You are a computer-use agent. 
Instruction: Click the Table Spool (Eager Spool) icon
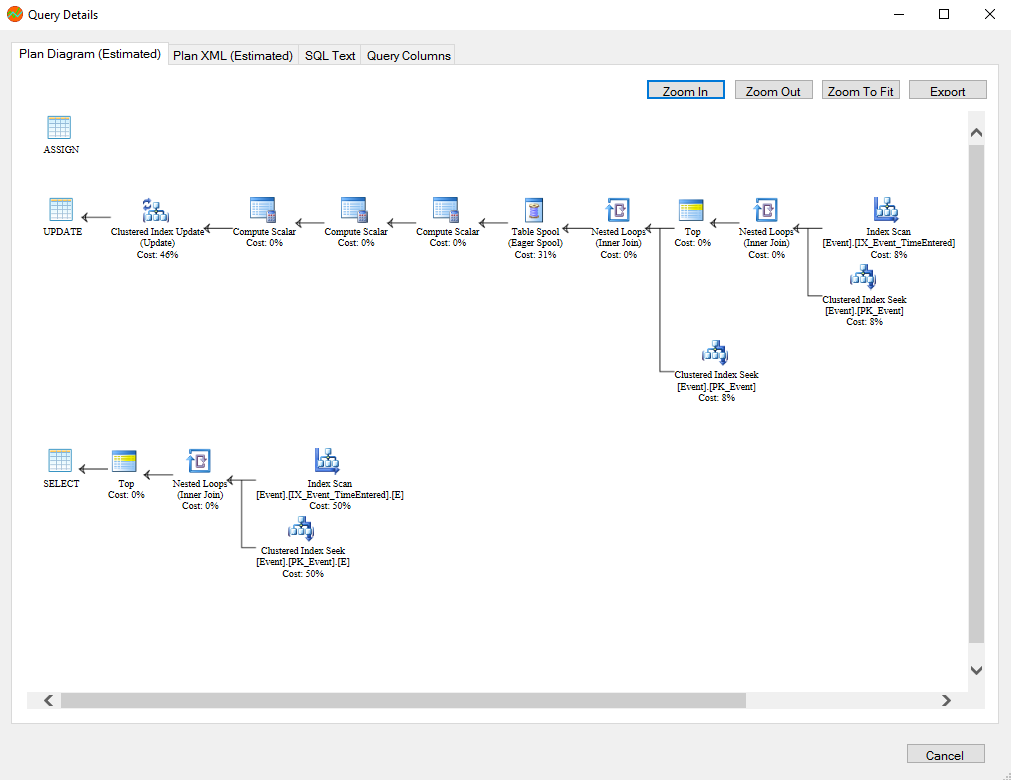pos(534,210)
